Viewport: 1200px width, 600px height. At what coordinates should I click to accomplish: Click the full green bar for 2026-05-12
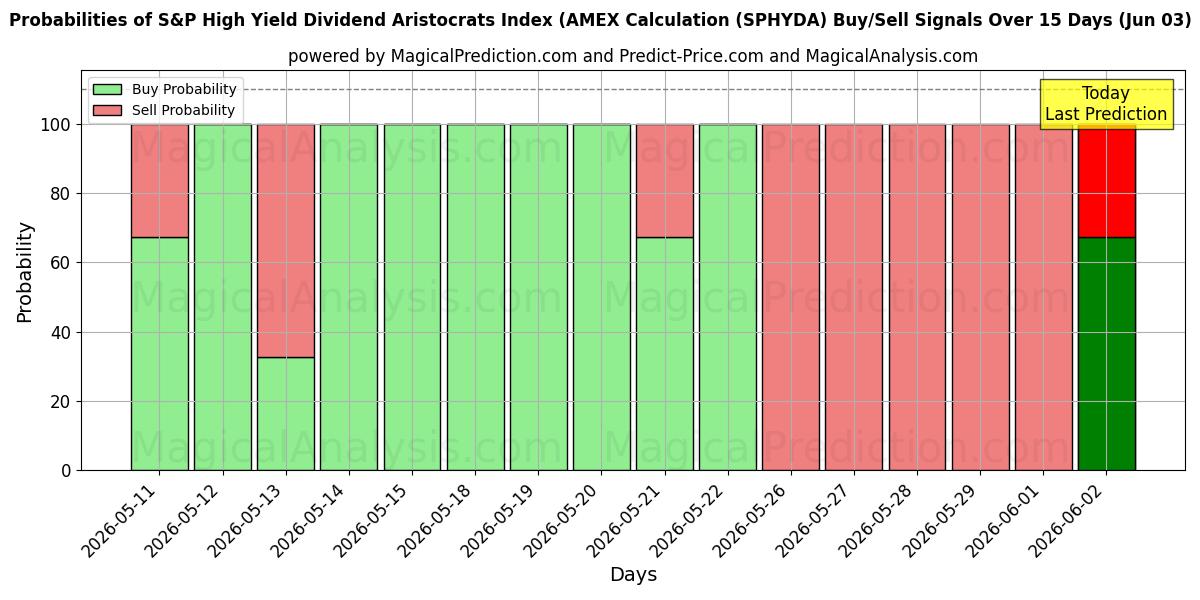(223, 297)
